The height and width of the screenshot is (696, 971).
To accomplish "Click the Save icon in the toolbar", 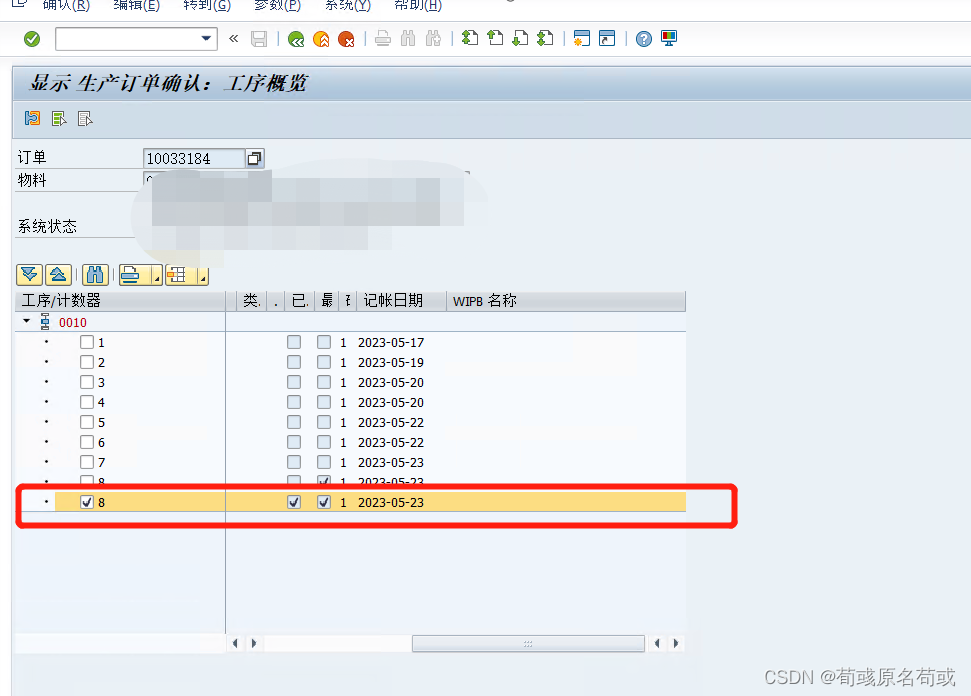I will point(259,38).
